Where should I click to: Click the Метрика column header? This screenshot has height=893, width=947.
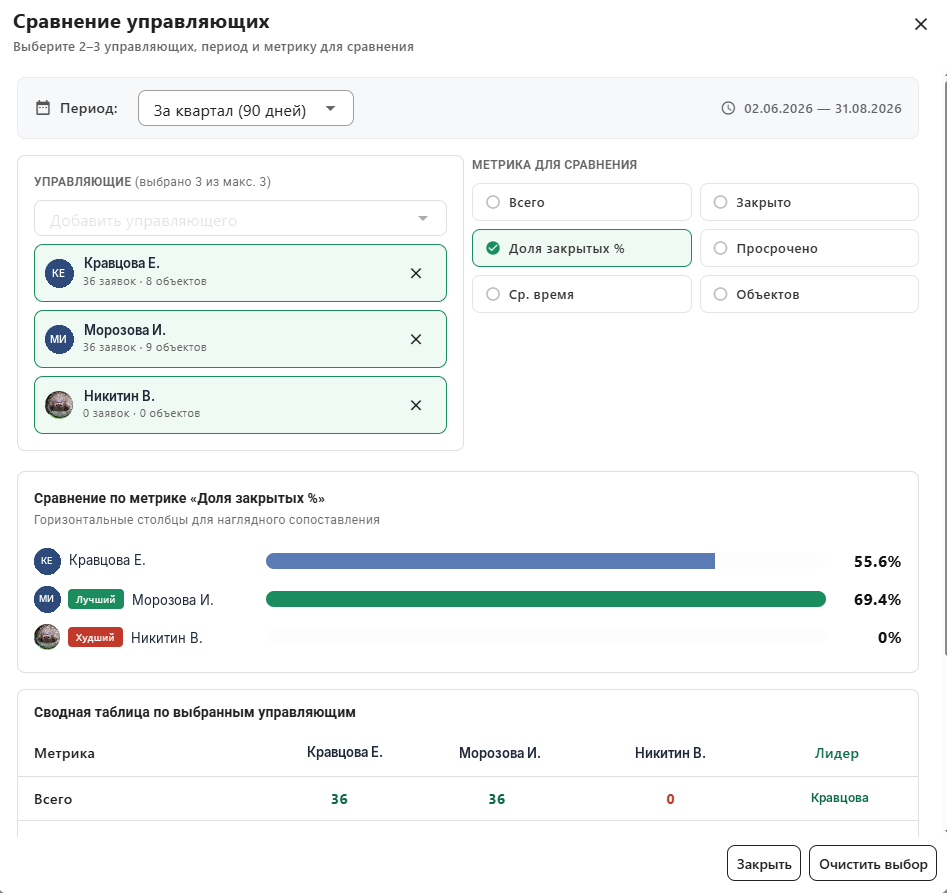tap(64, 753)
